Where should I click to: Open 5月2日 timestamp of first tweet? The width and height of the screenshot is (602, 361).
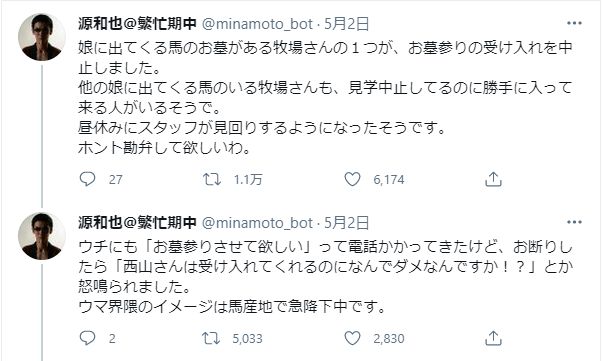point(346,24)
